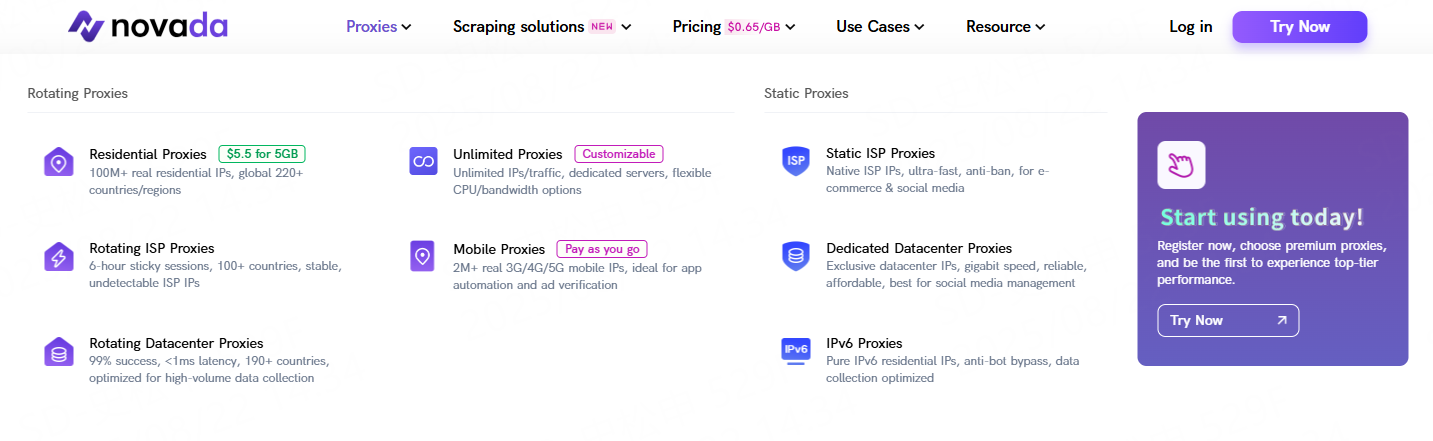Viewport: 1433px width, 441px height.
Task: Click the Dedicated Datacenter shield icon
Action: 795,256
